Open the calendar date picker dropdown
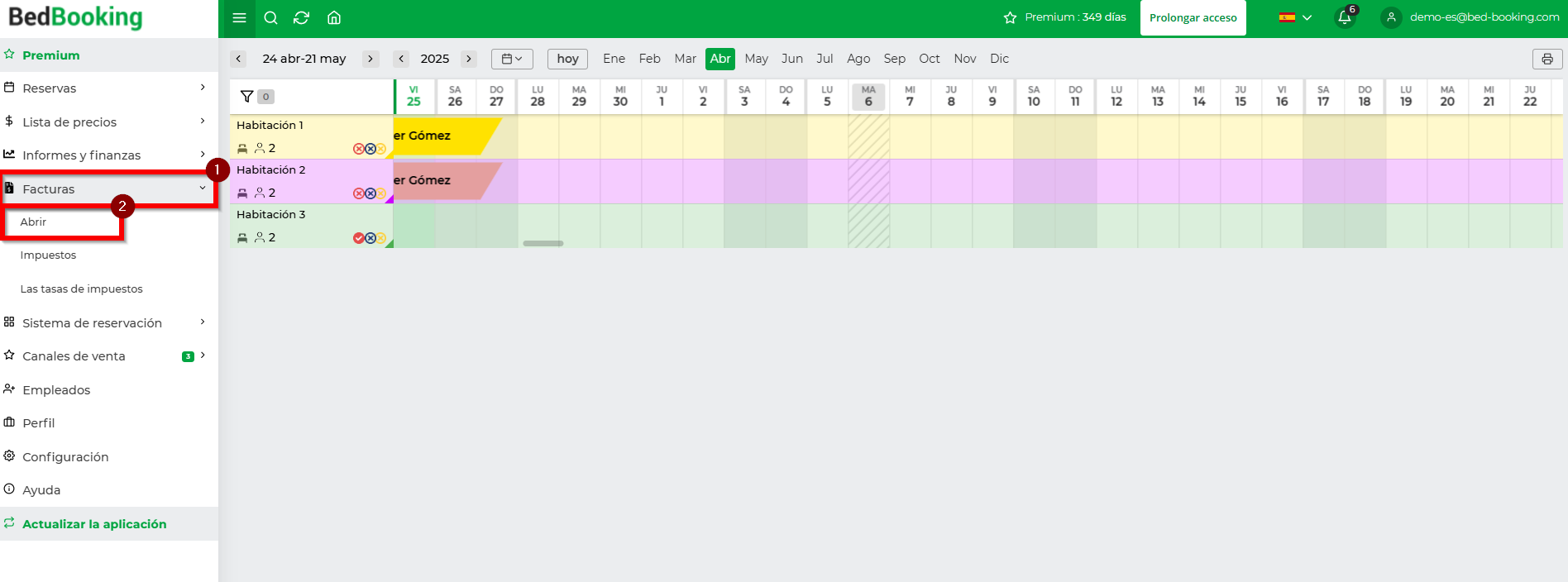Image resolution: width=1568 pixels, height=582 pixels. [x=512, y=59]
